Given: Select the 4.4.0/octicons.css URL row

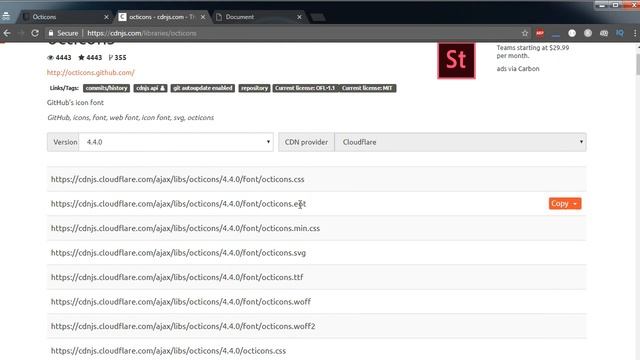Looking at the screenshot, I should tap(316, 349).
